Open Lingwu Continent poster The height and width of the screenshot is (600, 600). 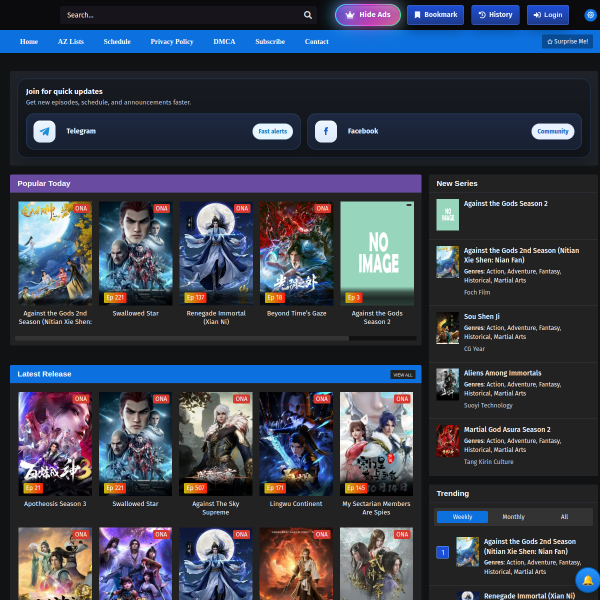296,444
